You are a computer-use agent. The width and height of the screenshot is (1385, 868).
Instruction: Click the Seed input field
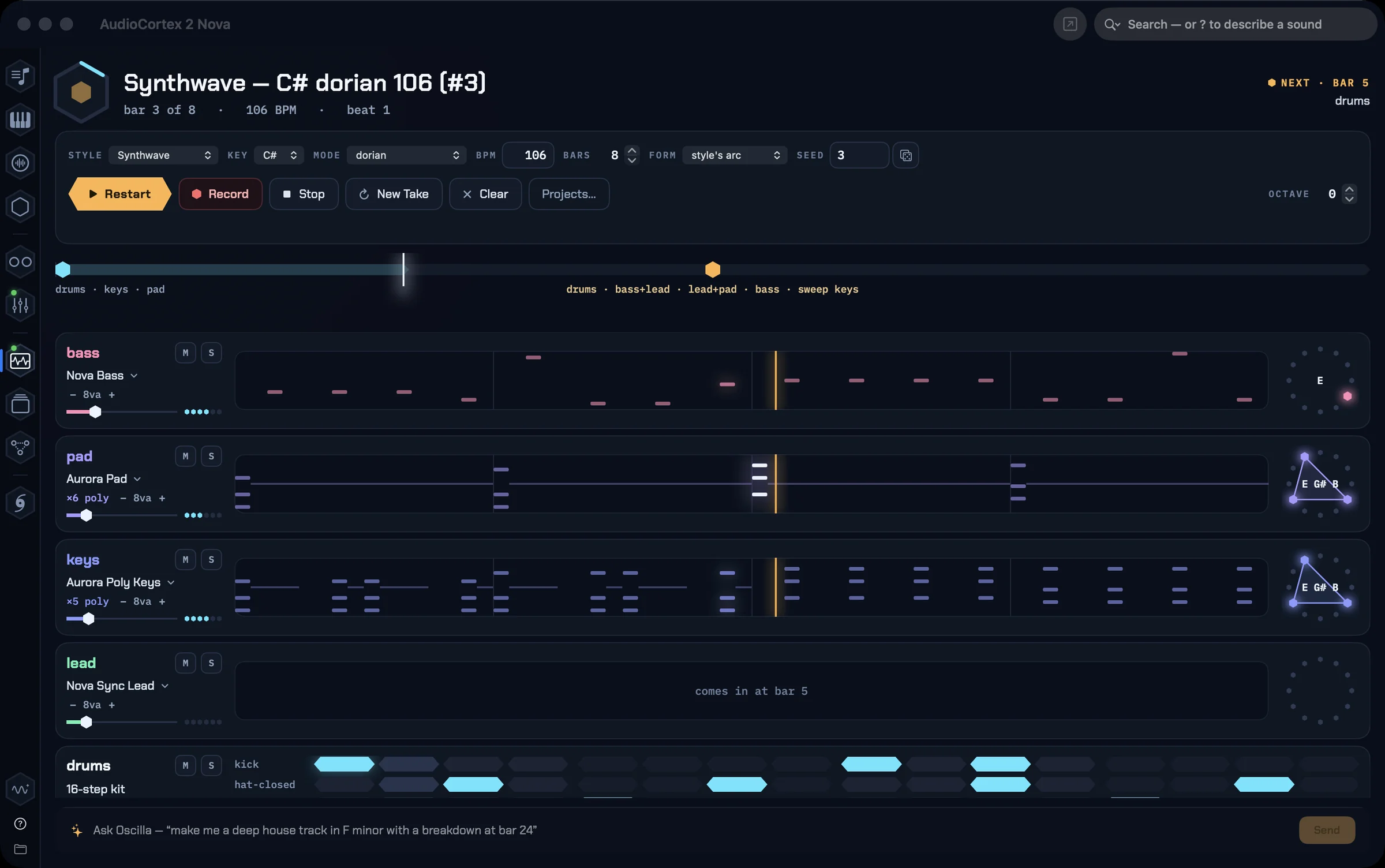coord(859,155)
